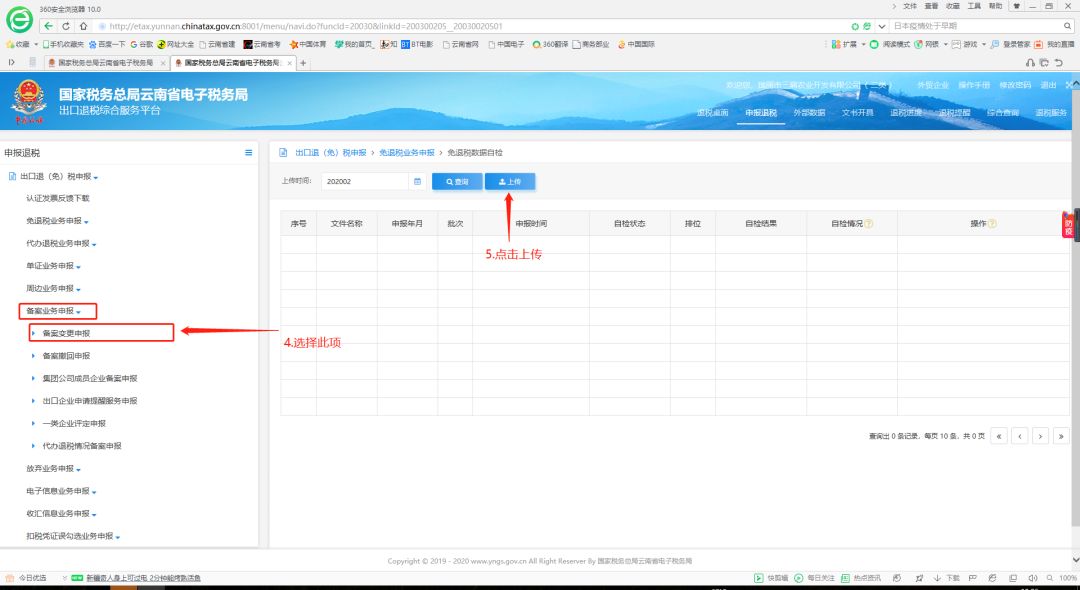Open 查看 browser menu
The image size is (1080, 590).
(x=931, y=6)
